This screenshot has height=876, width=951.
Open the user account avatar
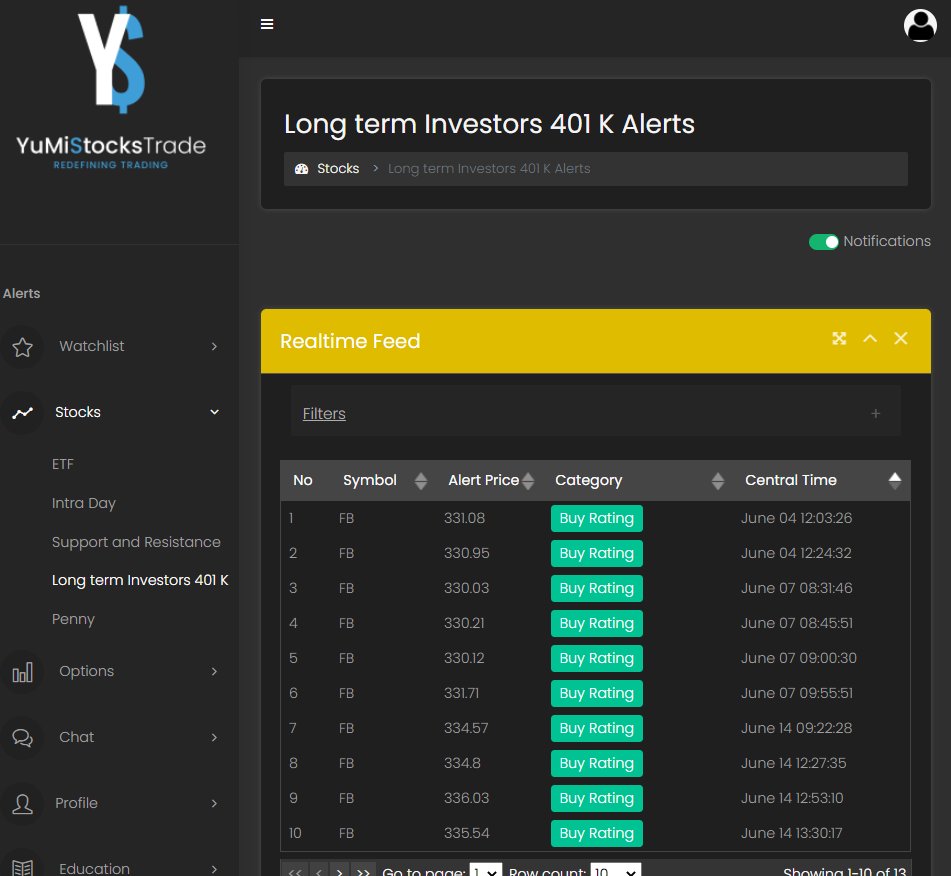[920, 25]
